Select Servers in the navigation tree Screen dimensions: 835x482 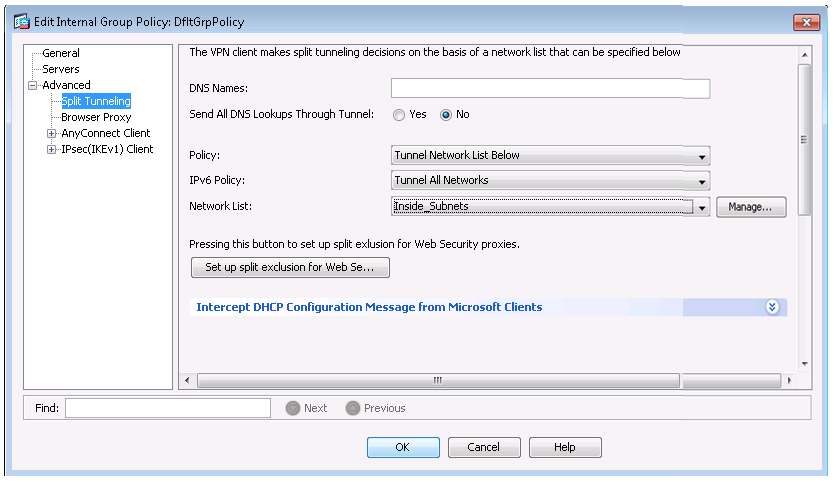(x=60, y=69)
